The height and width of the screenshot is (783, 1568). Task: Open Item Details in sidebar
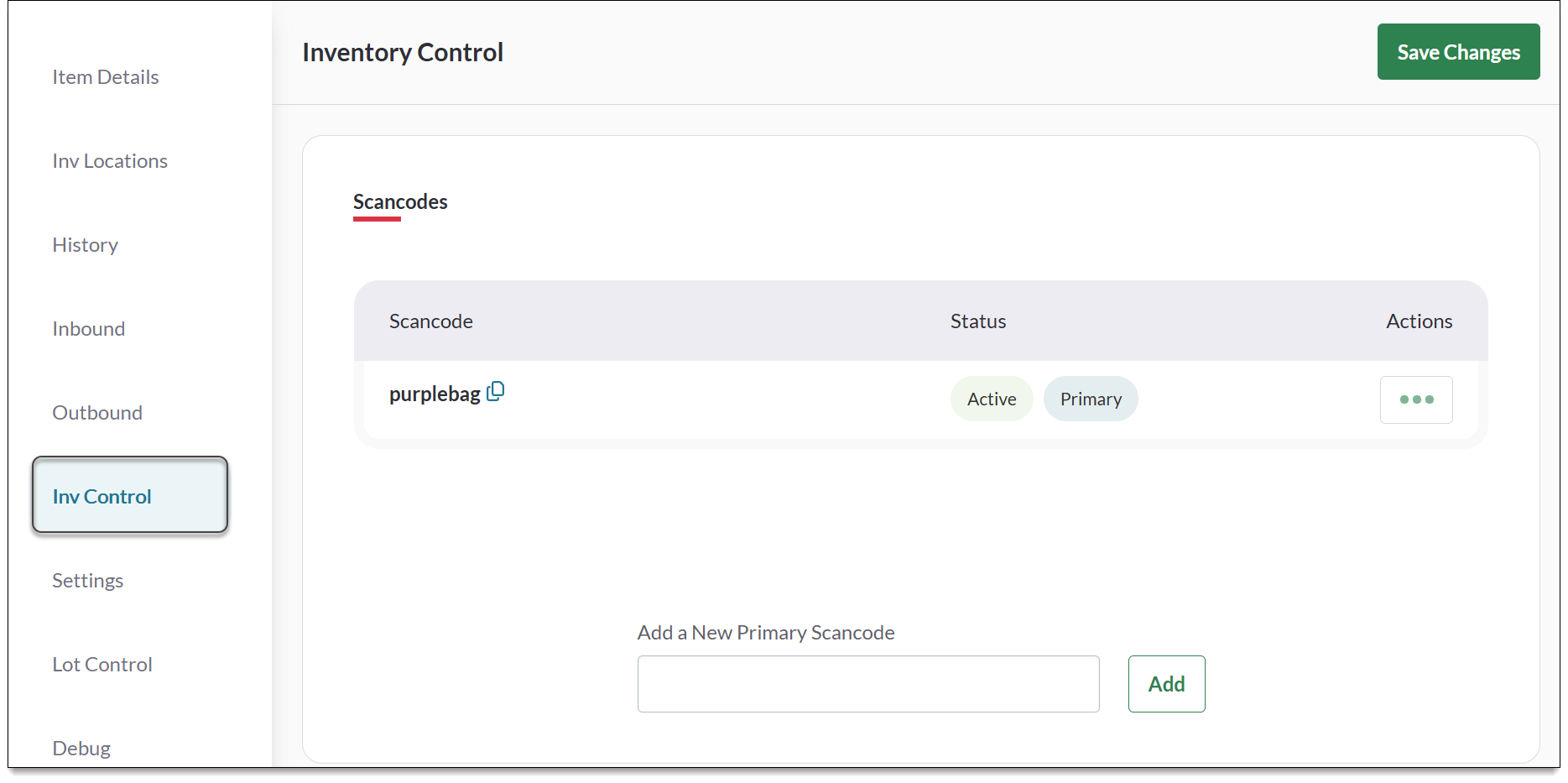click(106, 77)
